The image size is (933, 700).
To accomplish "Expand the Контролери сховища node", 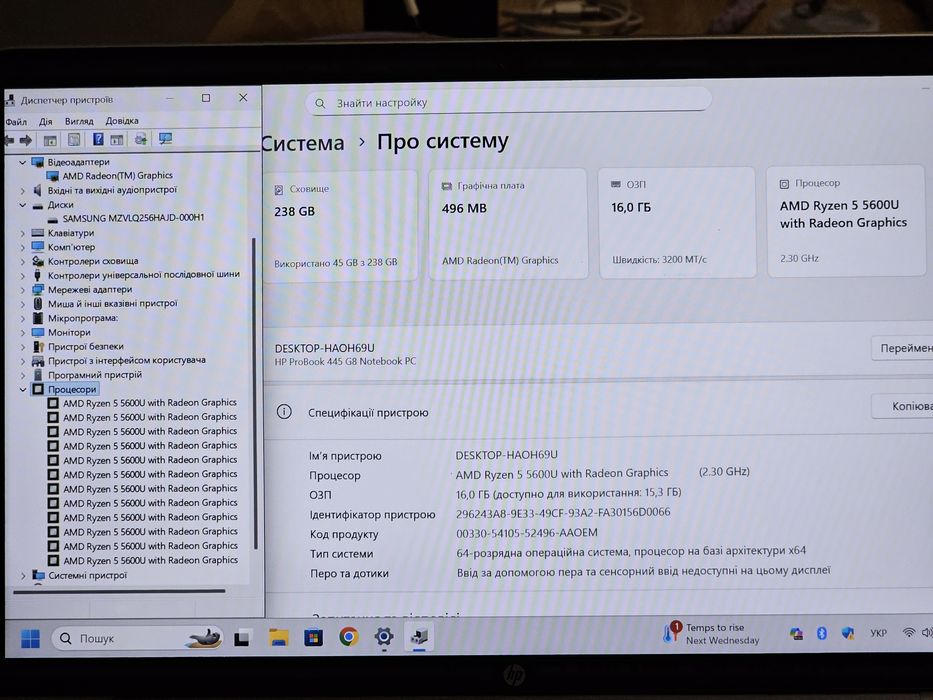I will [x=22, y=262].
